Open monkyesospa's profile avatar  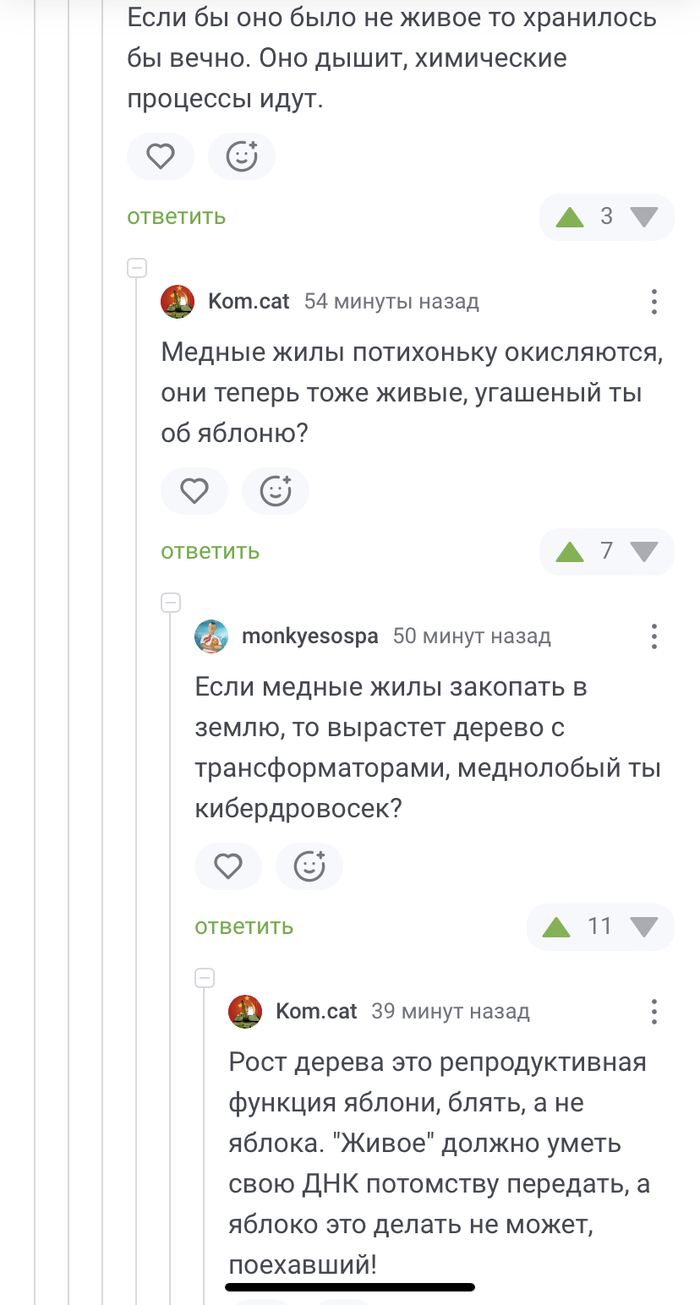211,636
